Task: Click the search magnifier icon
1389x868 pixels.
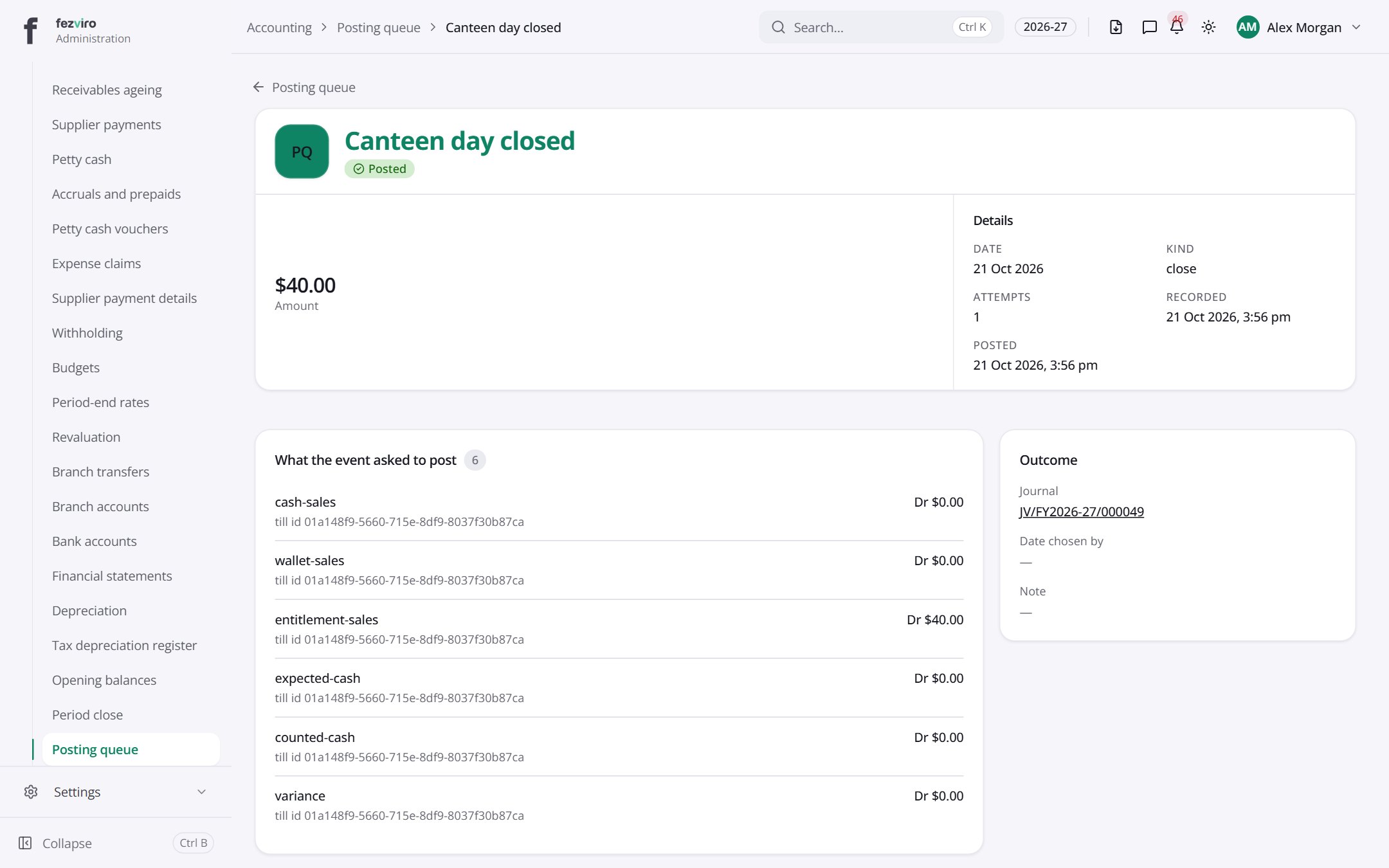Action: [x=778, y=27]
